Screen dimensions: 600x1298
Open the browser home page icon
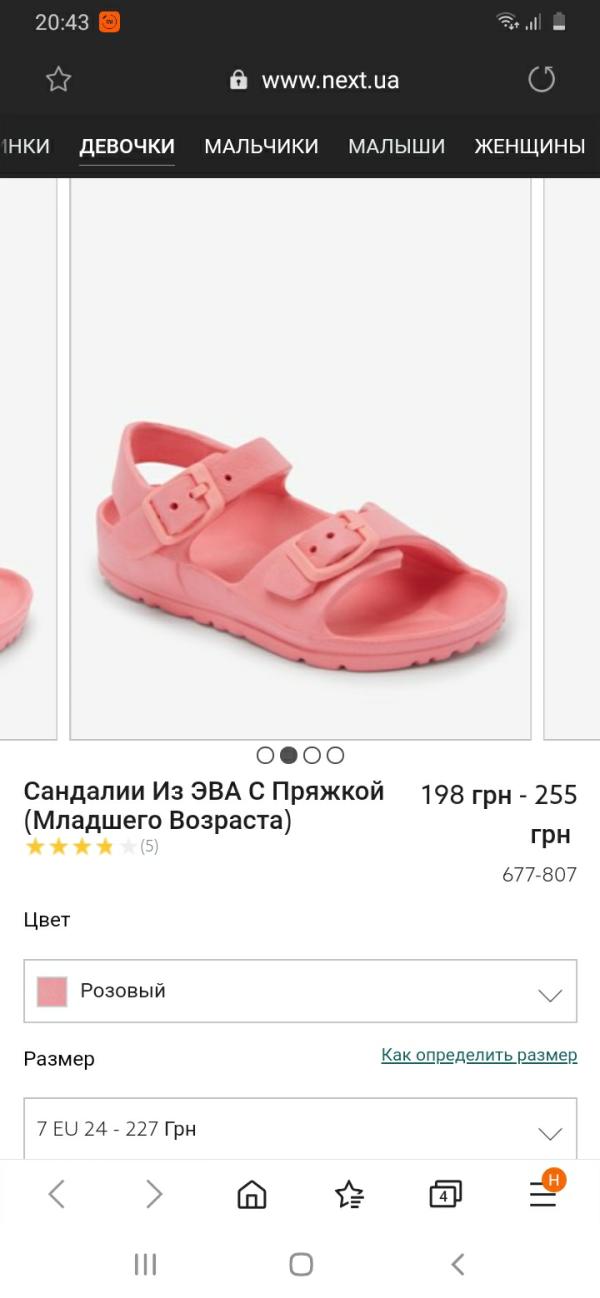coord(252,1194)
